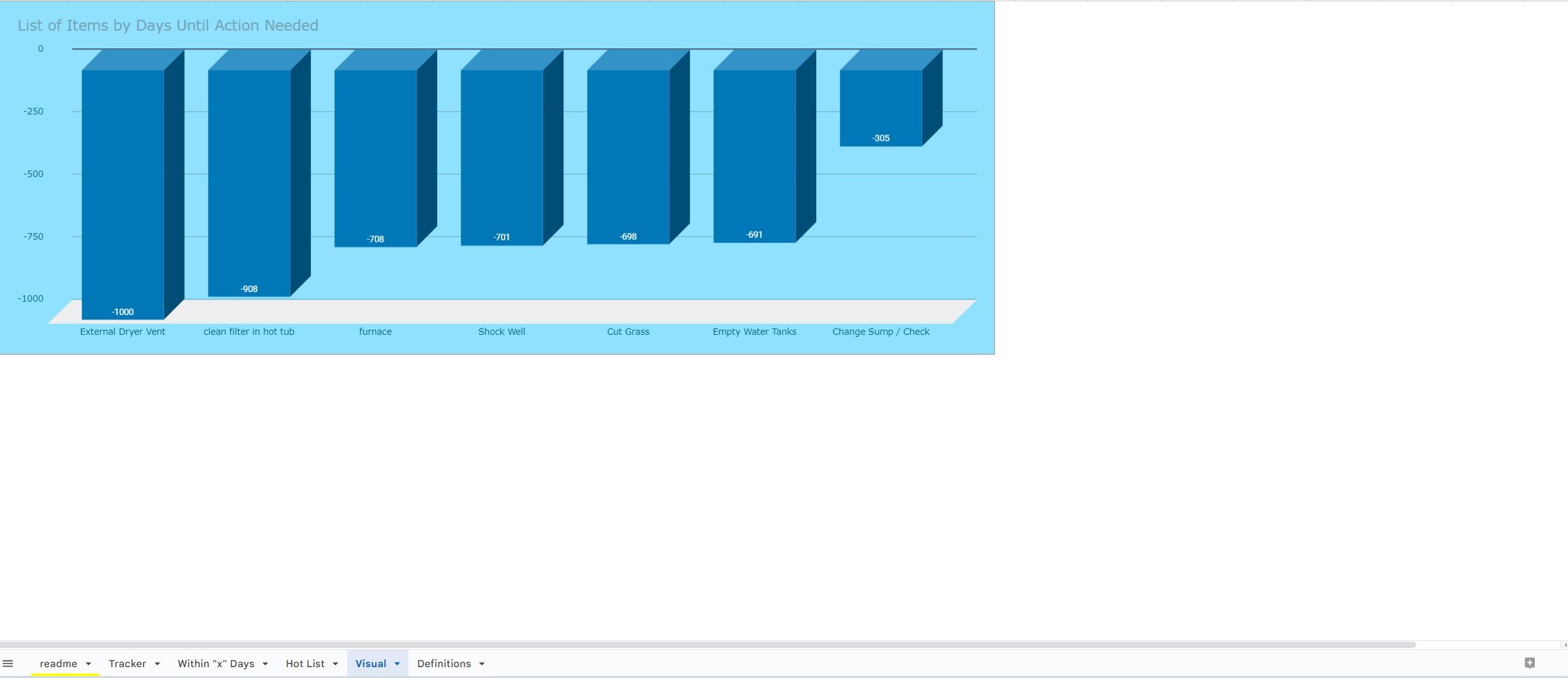Click the explore button at bottom right
The width and height of the screenshot is (1568, 678).
click(1530, 663)
